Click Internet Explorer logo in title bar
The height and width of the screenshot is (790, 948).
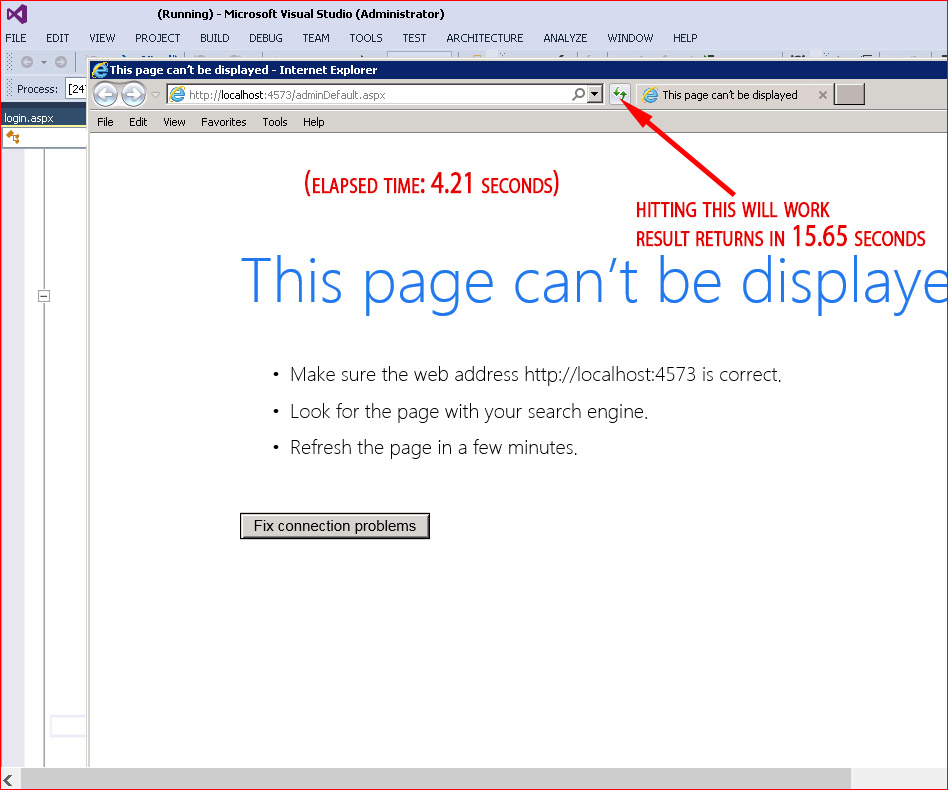click(99, 70)
